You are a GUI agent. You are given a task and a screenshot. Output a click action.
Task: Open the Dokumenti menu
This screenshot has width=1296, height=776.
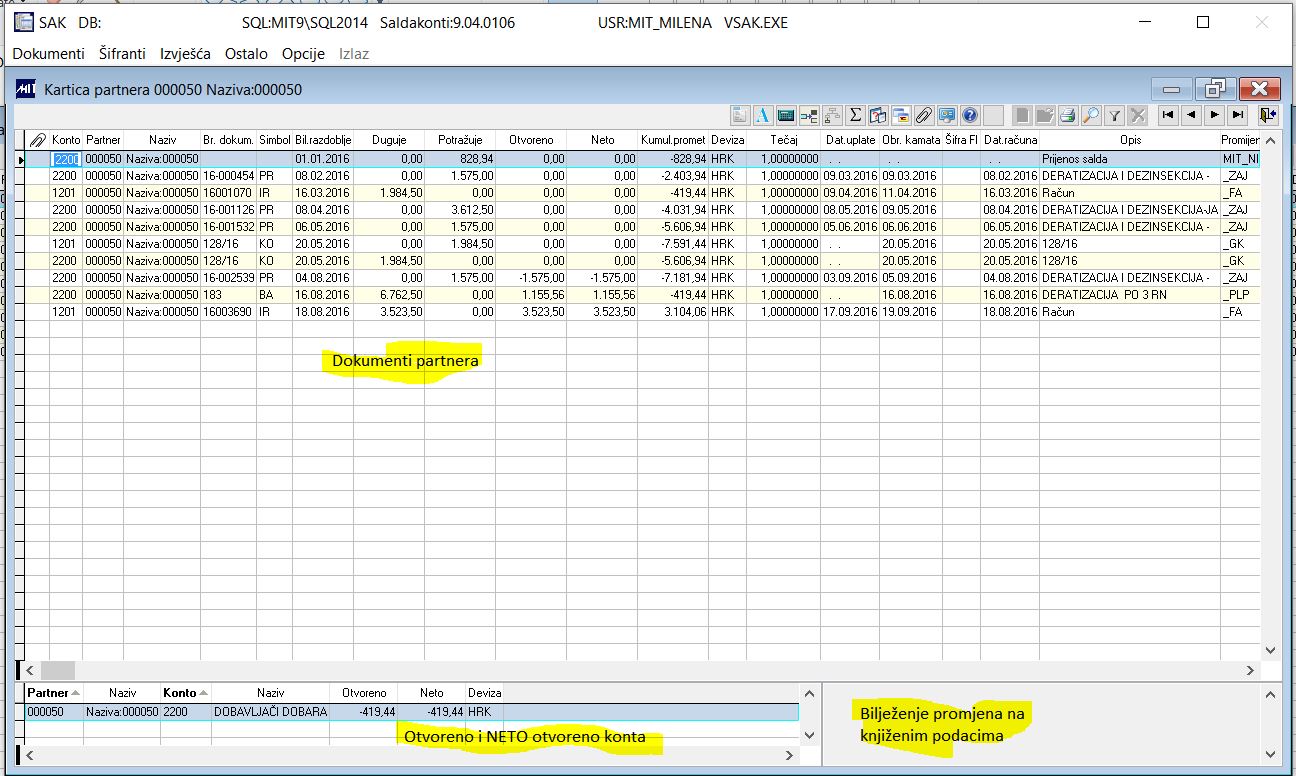pyautogui.click(x=48, y=53)
